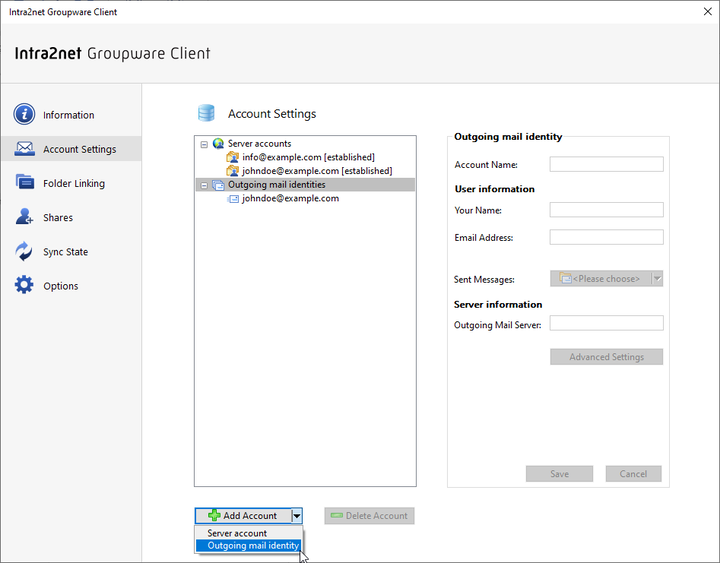
Task: Select johndoe@example.com outgoing identity
Action: click(x=290, y=198)
